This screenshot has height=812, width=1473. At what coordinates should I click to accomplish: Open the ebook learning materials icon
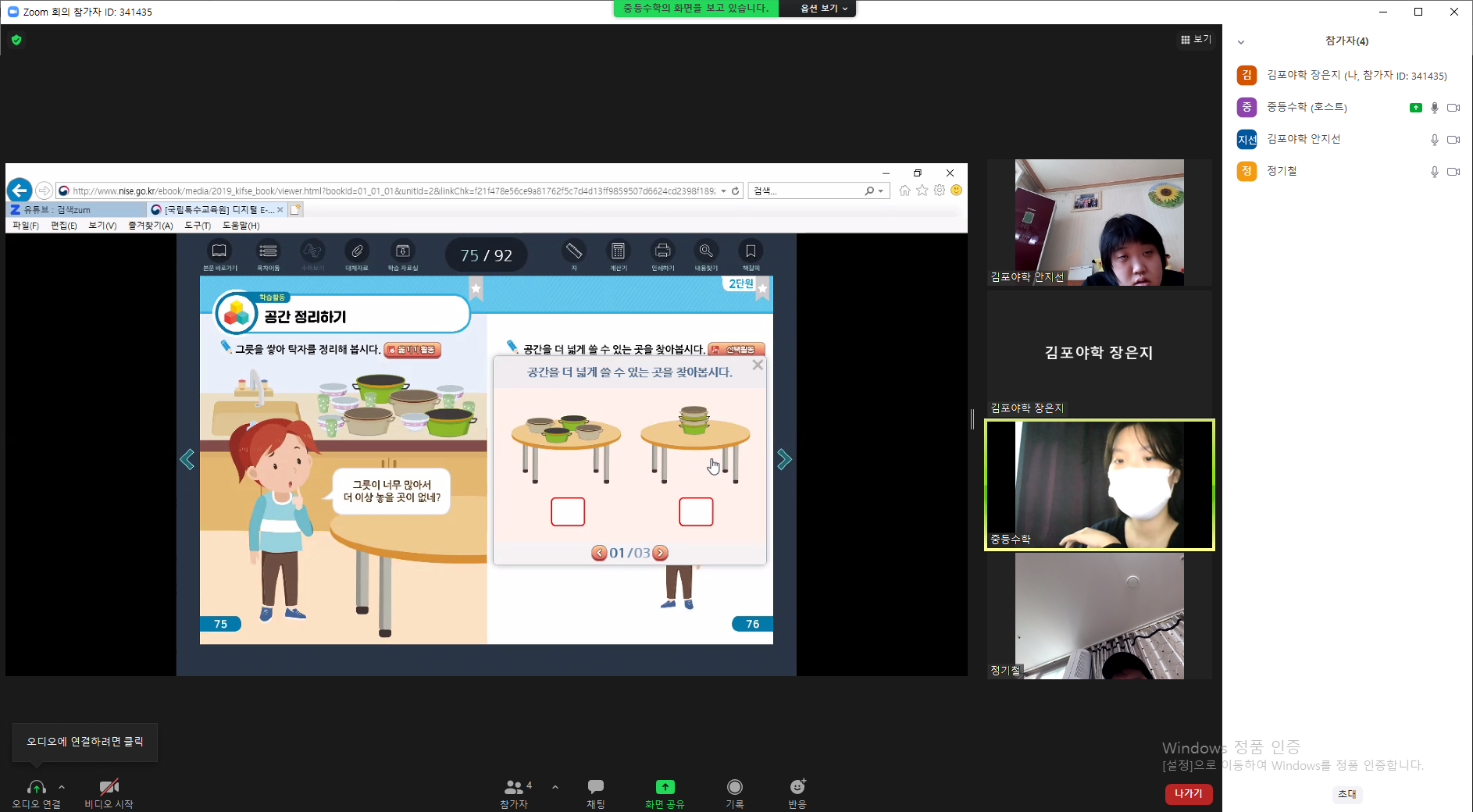pos(403,251)
